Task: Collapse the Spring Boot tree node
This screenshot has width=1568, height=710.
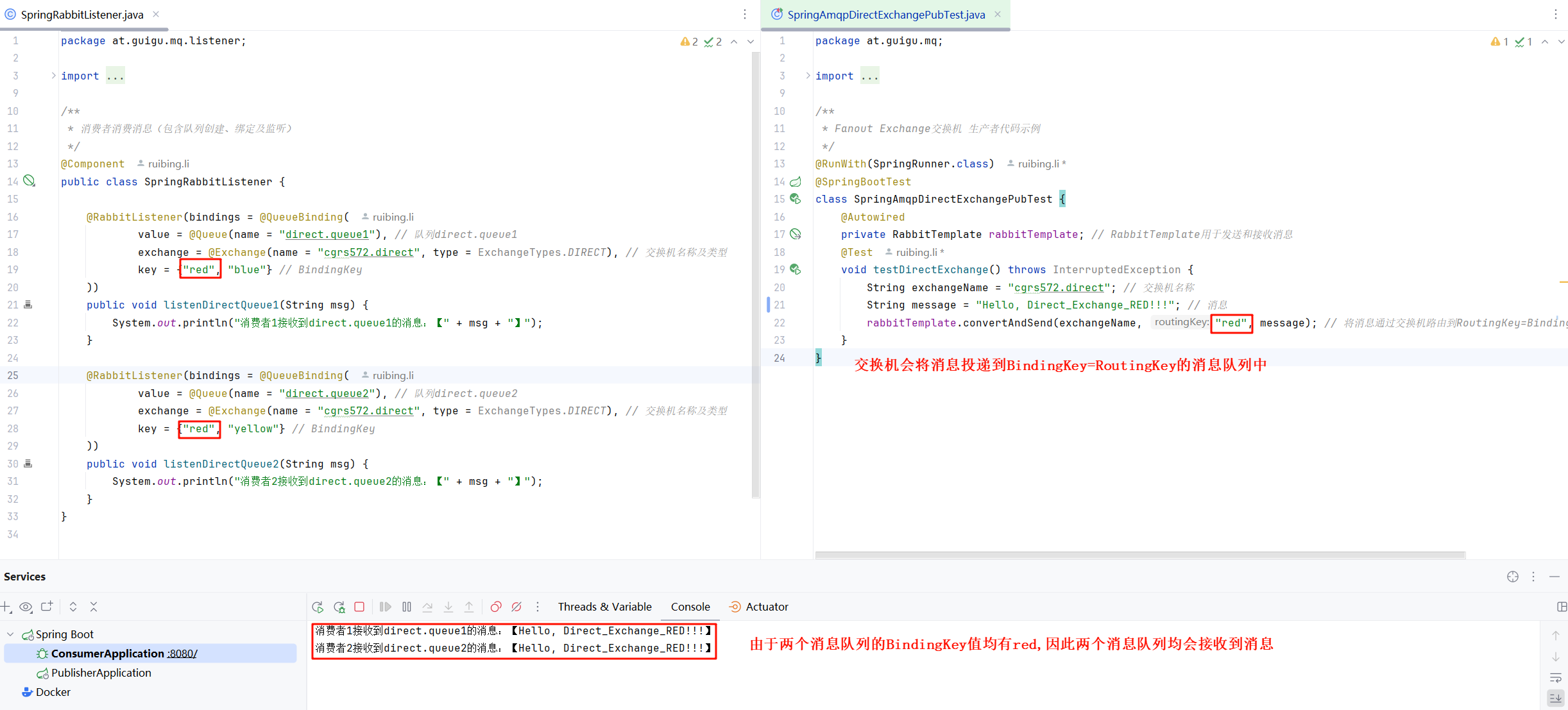Action: tap(10, 634)
